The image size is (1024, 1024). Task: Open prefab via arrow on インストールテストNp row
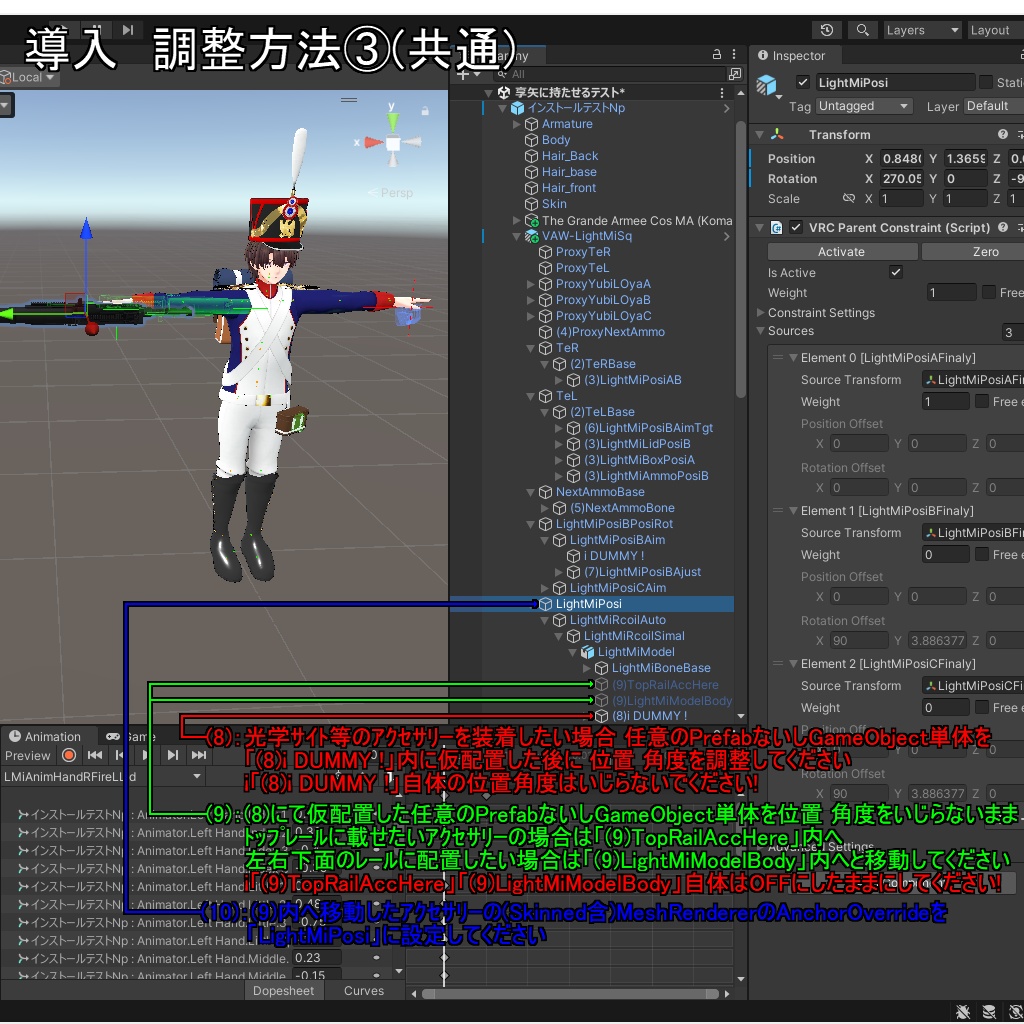[x=726, y=108]
